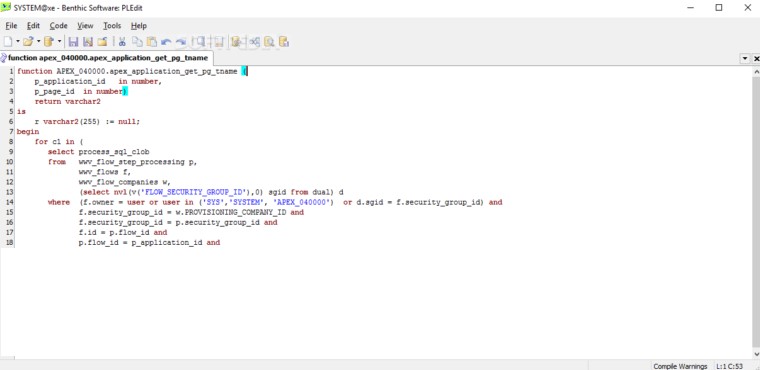Click the Save floppy disk icon
Image resolution: width=760 pixels, height=370 pixels.
(x=74, y=42)
